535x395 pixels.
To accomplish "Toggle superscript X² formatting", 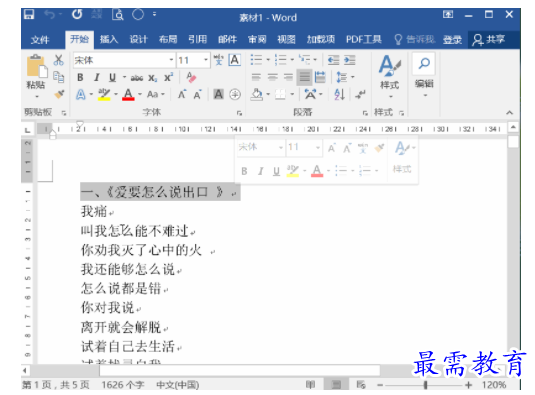I will [169, 77].
